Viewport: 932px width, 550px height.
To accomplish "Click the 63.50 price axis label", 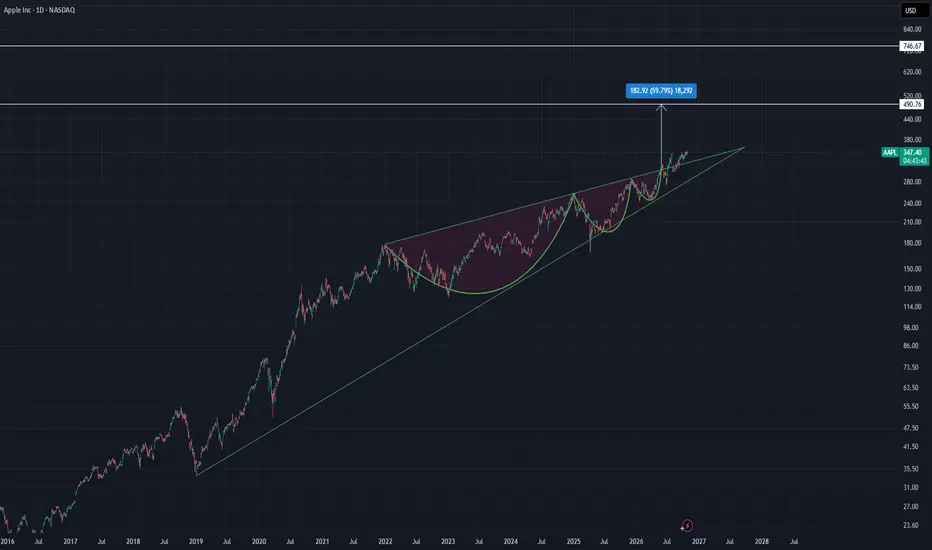I will click(911, 388).
